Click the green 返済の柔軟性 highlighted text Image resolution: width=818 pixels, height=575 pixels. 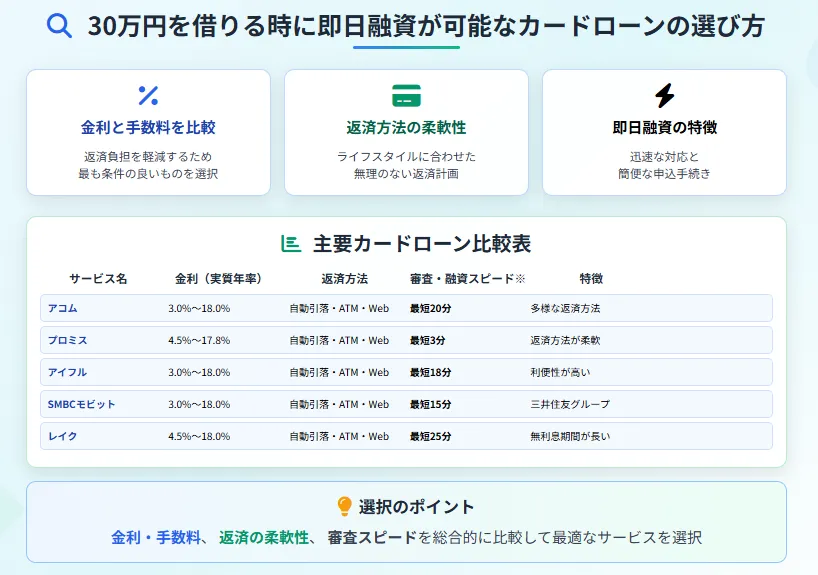pos(264,537)
